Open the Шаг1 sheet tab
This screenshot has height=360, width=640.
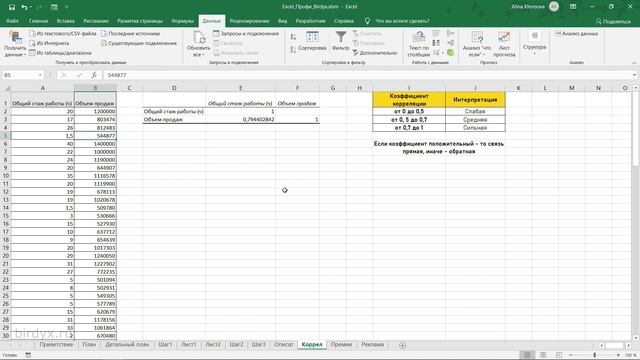pyautogui.click(x=165, y=345)
